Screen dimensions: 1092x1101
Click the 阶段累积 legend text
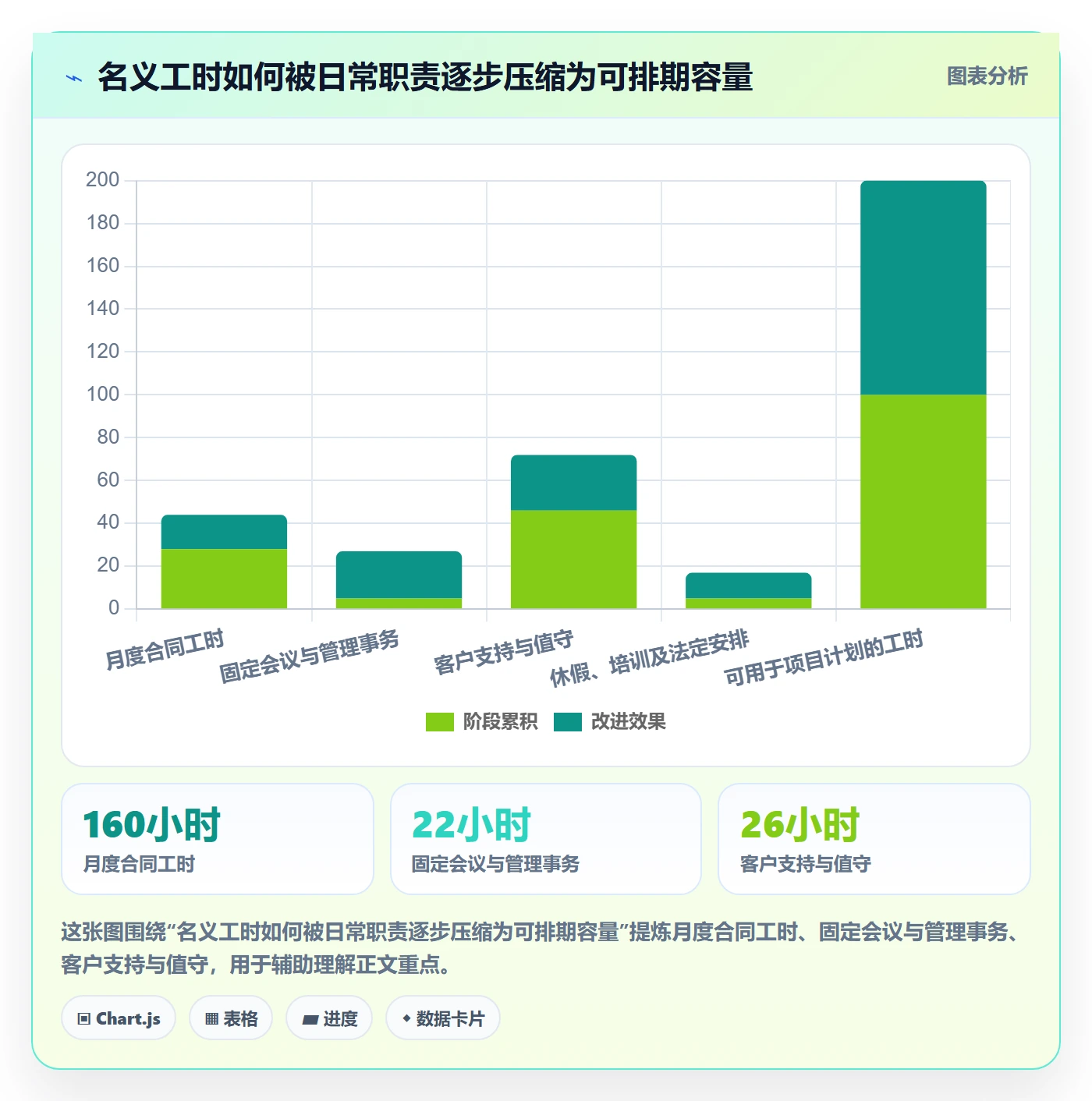500,722
